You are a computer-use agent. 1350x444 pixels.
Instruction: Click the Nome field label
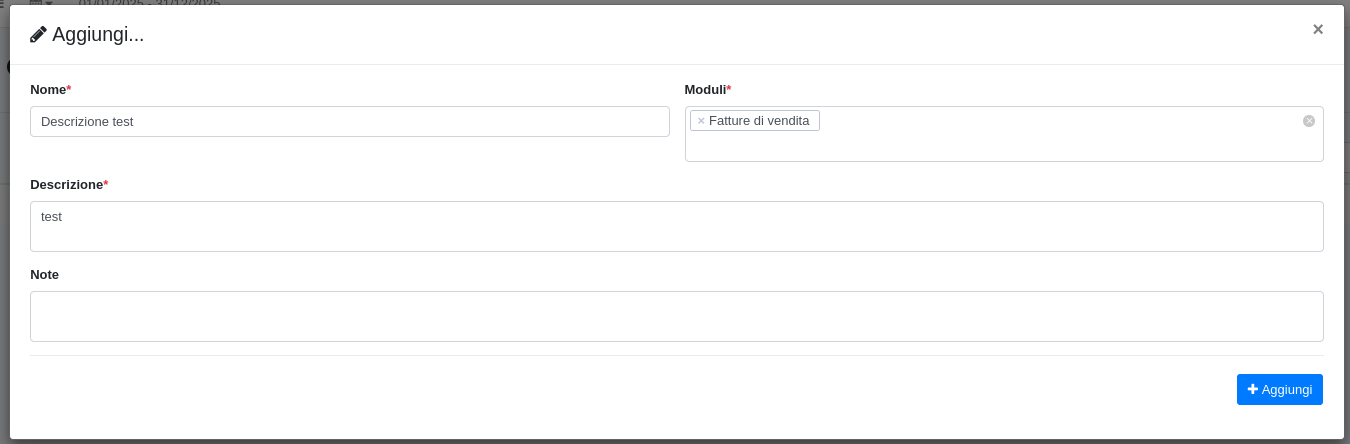(48, 90)
